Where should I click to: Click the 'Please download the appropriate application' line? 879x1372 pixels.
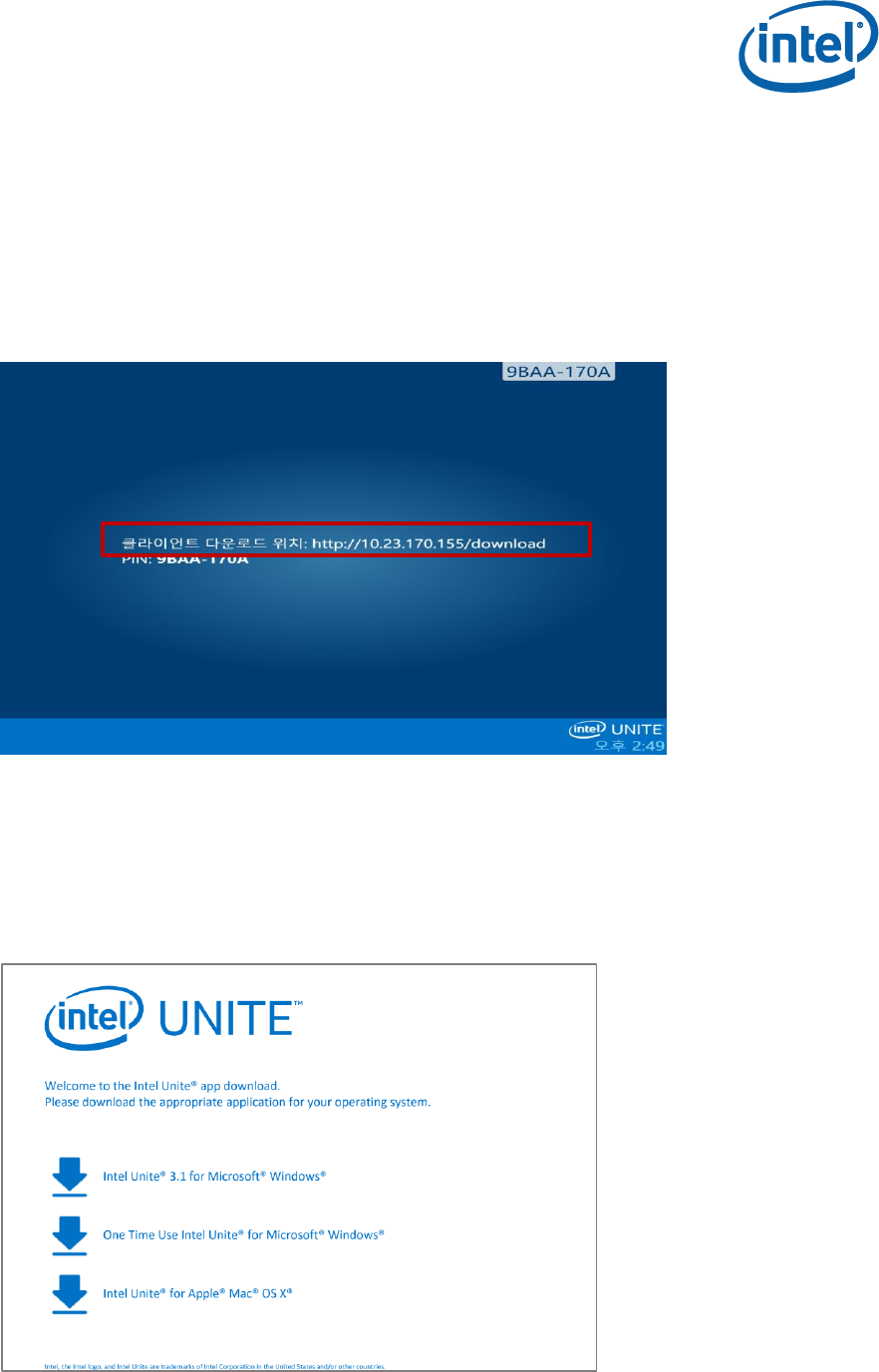[237, 1103]
